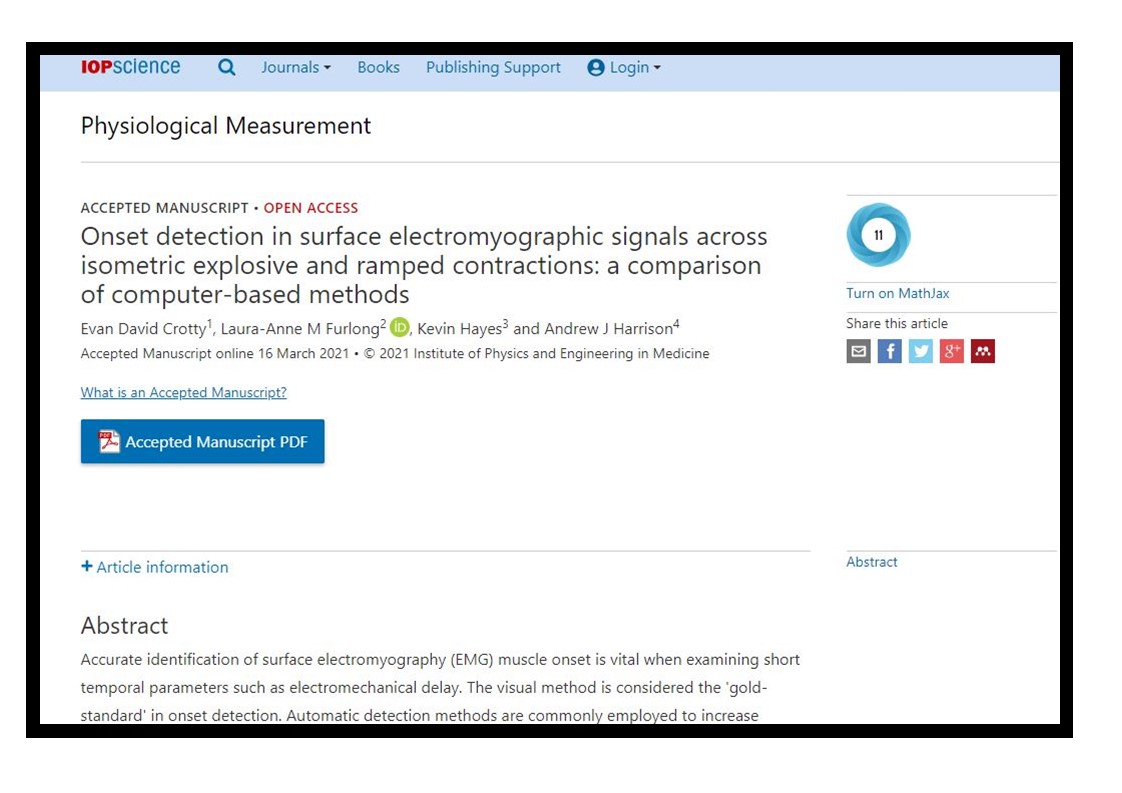Open the Journals dropdown
Image resolution: width=1122 pixels, height=793 pixels.
pyautogui.click(x=294, y=67)
